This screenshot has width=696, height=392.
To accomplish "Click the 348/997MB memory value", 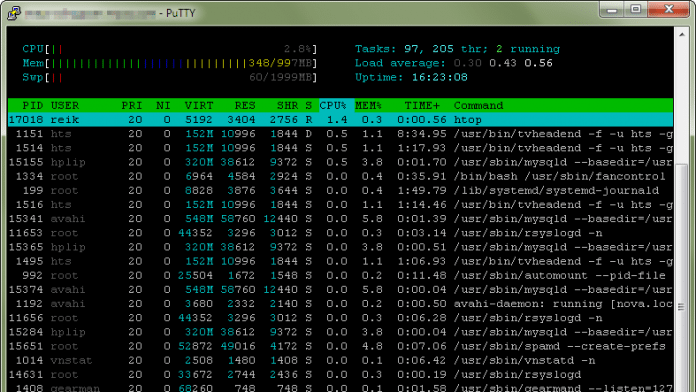I will point(281,63).
